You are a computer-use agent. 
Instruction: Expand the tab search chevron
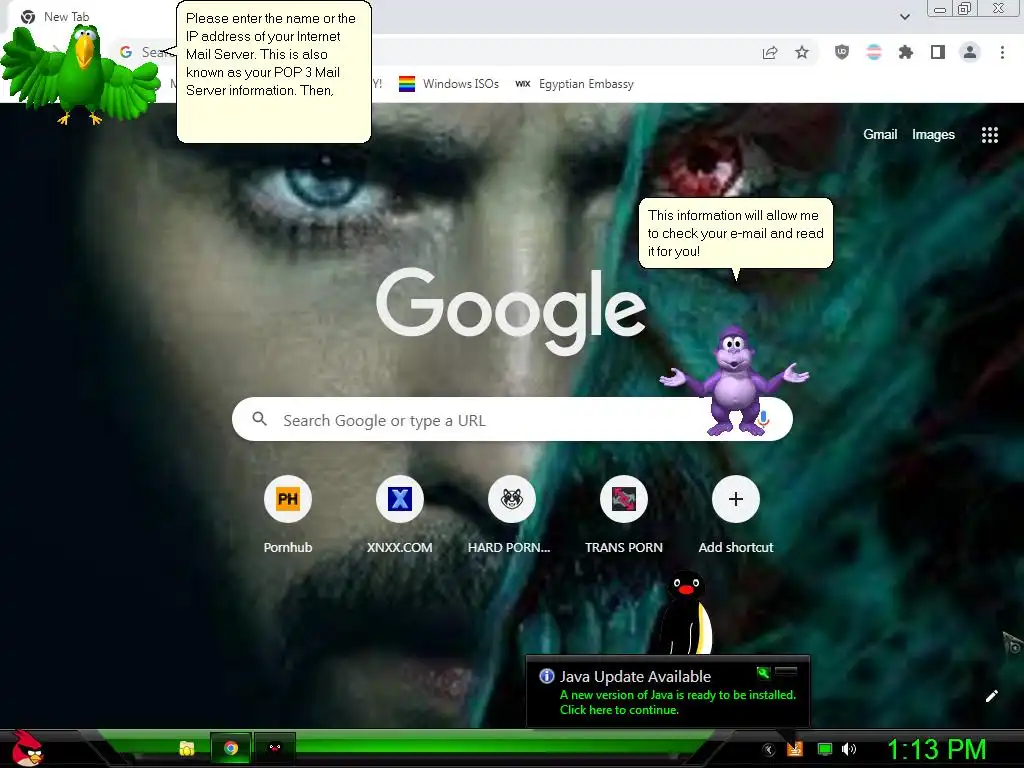(x=904, y=17)
